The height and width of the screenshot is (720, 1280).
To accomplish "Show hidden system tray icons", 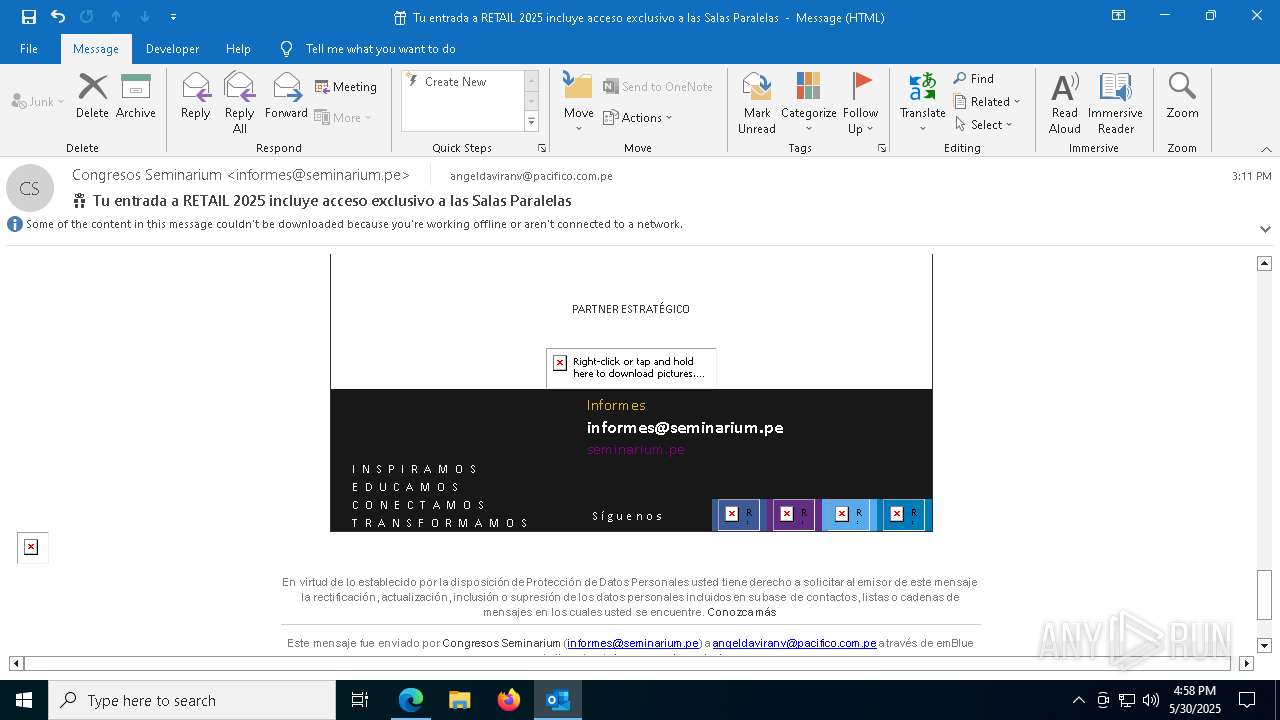I will click(x=1078, y=700).
